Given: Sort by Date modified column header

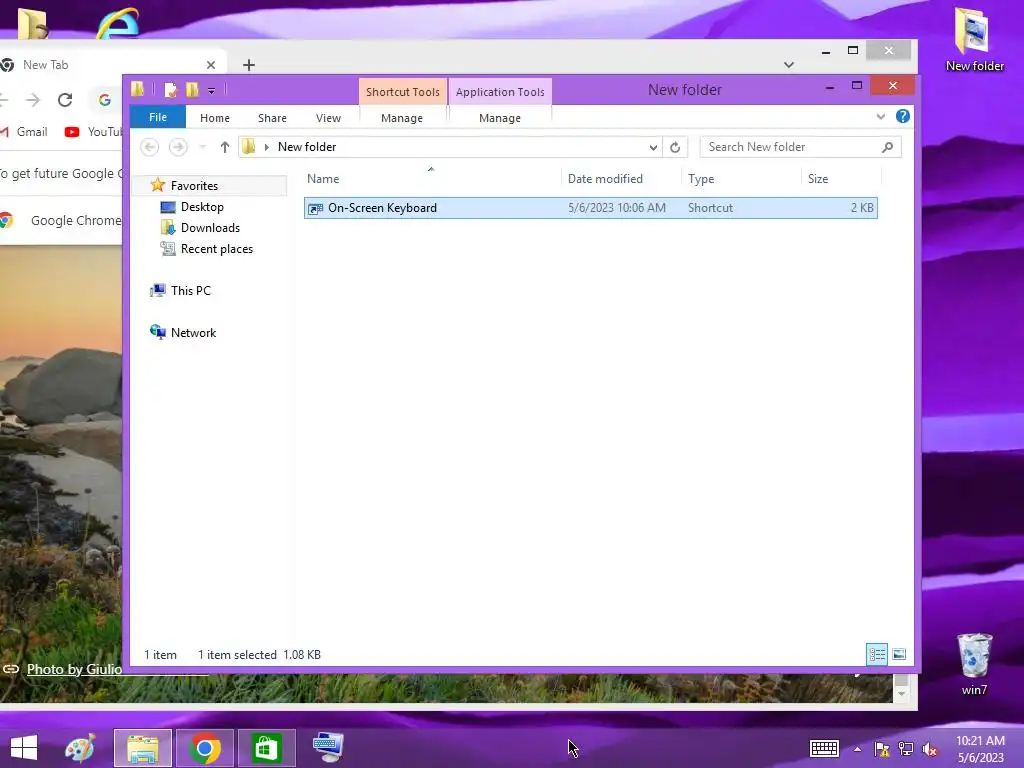Looking at the screenshot, I should tap(620, 178).
